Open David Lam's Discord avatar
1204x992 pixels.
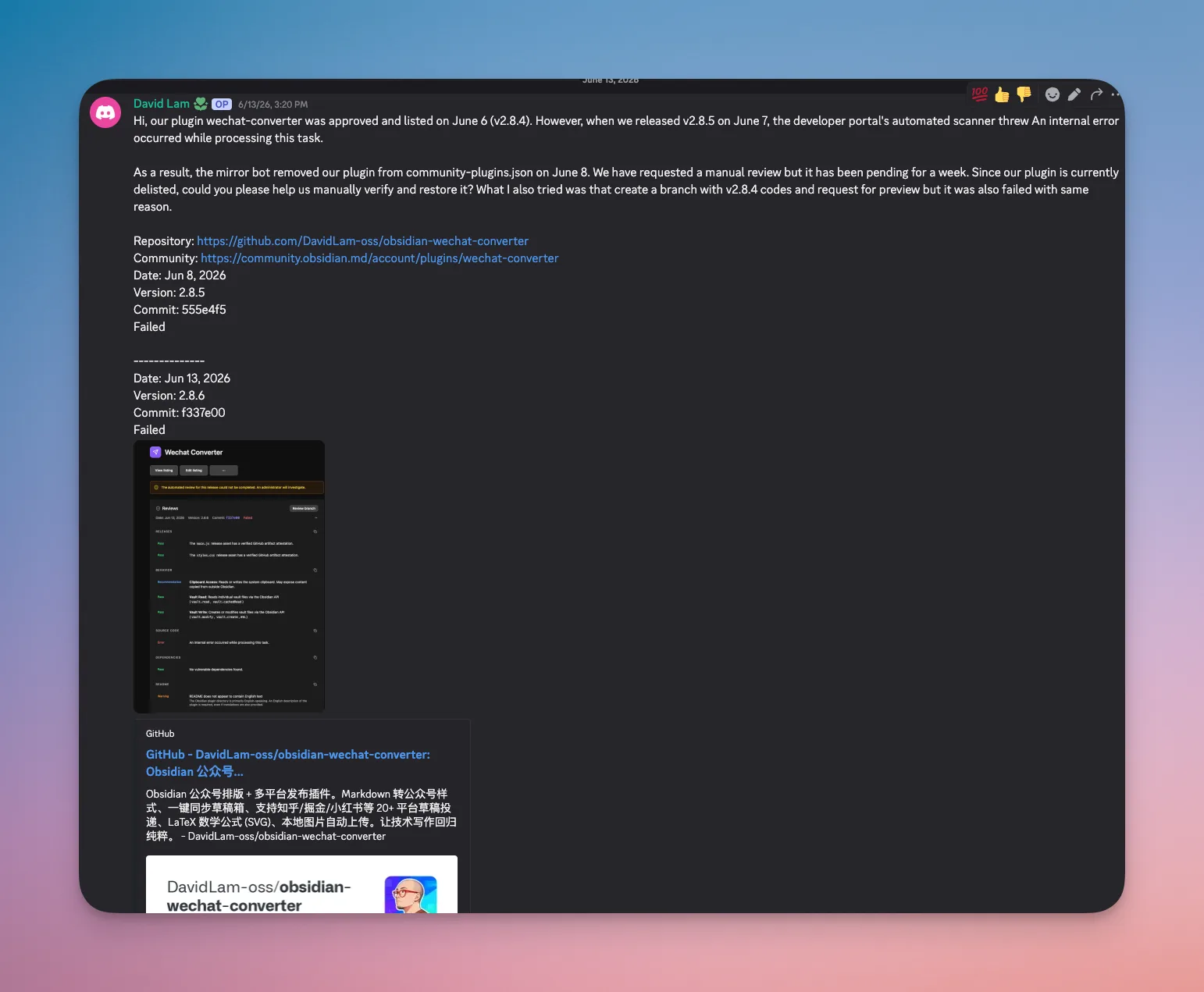[x=105, y=112]
